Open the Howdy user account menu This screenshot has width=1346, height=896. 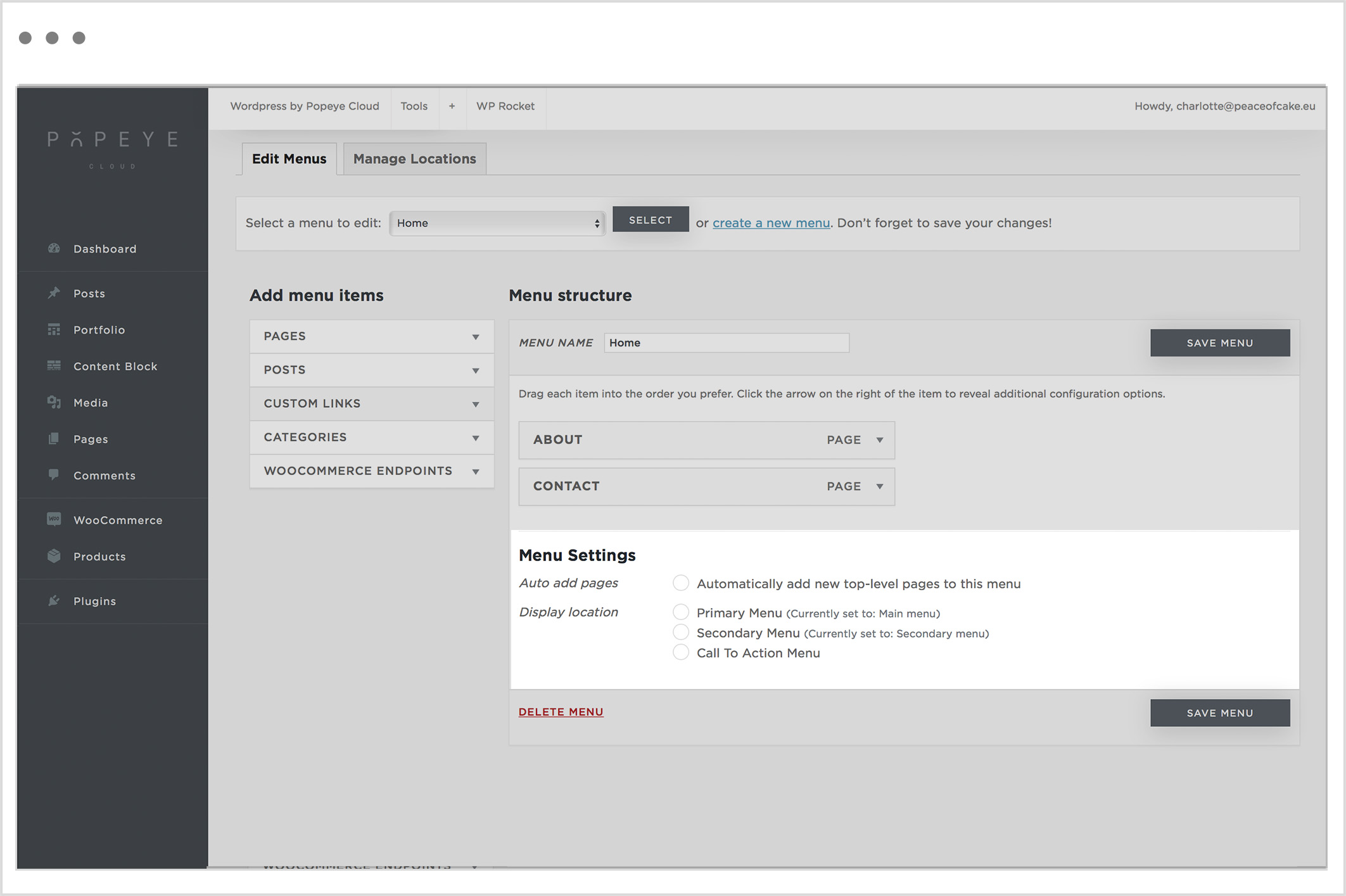(x=1224, y=106)
